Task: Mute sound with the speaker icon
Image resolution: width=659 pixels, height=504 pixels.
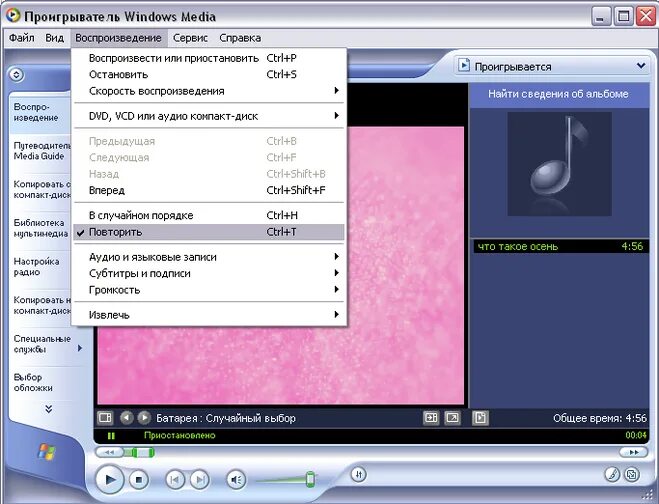Action: click(236, 480)
